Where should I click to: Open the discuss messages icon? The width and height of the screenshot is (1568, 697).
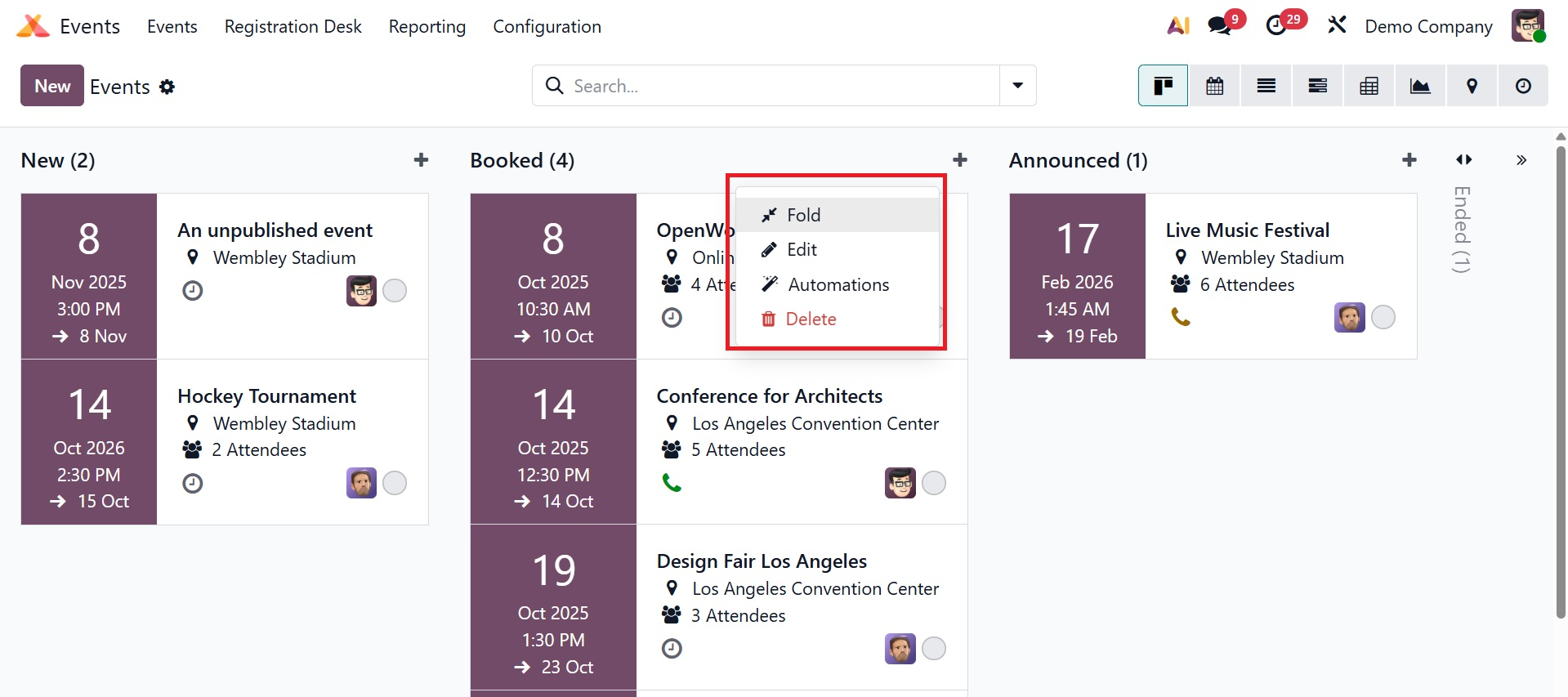pos(1220,25)
